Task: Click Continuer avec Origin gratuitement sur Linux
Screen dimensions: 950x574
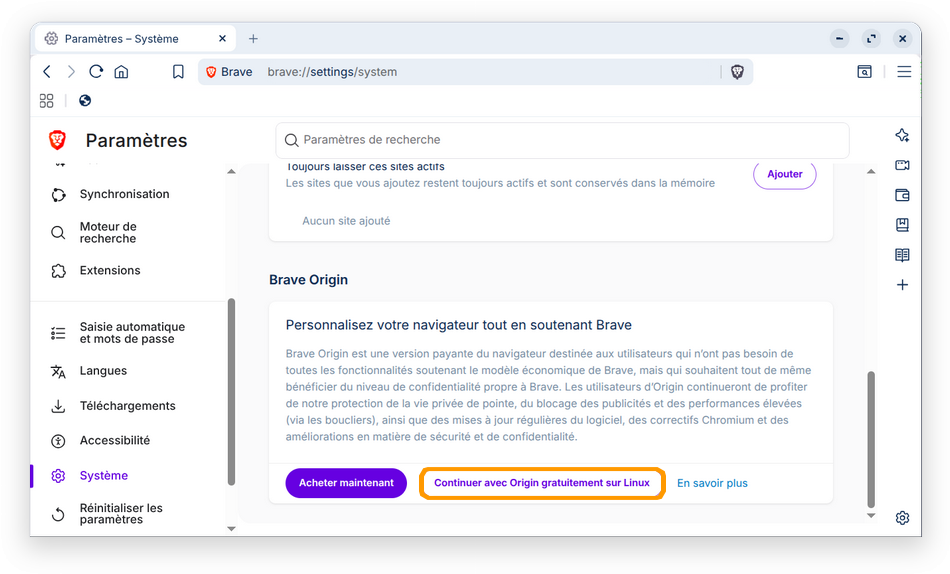Action: click(x=542, y=483)
